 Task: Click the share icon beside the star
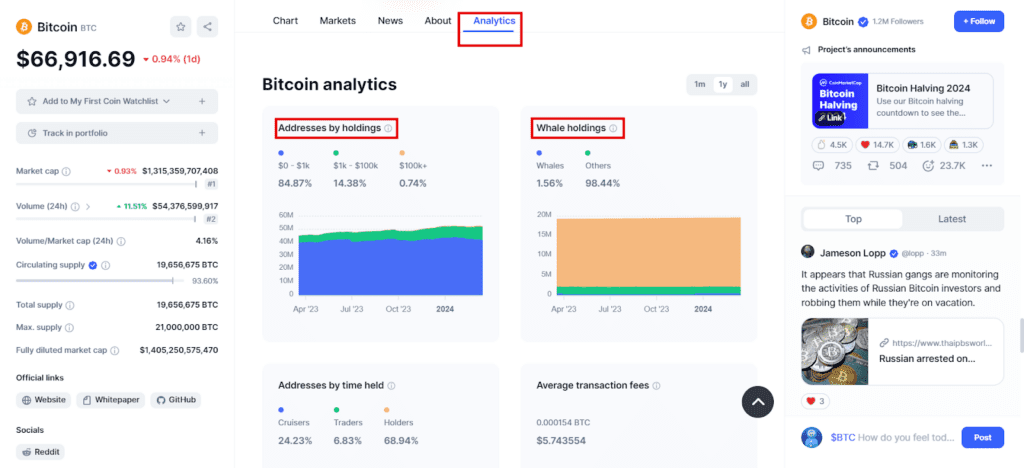(207, 27)
